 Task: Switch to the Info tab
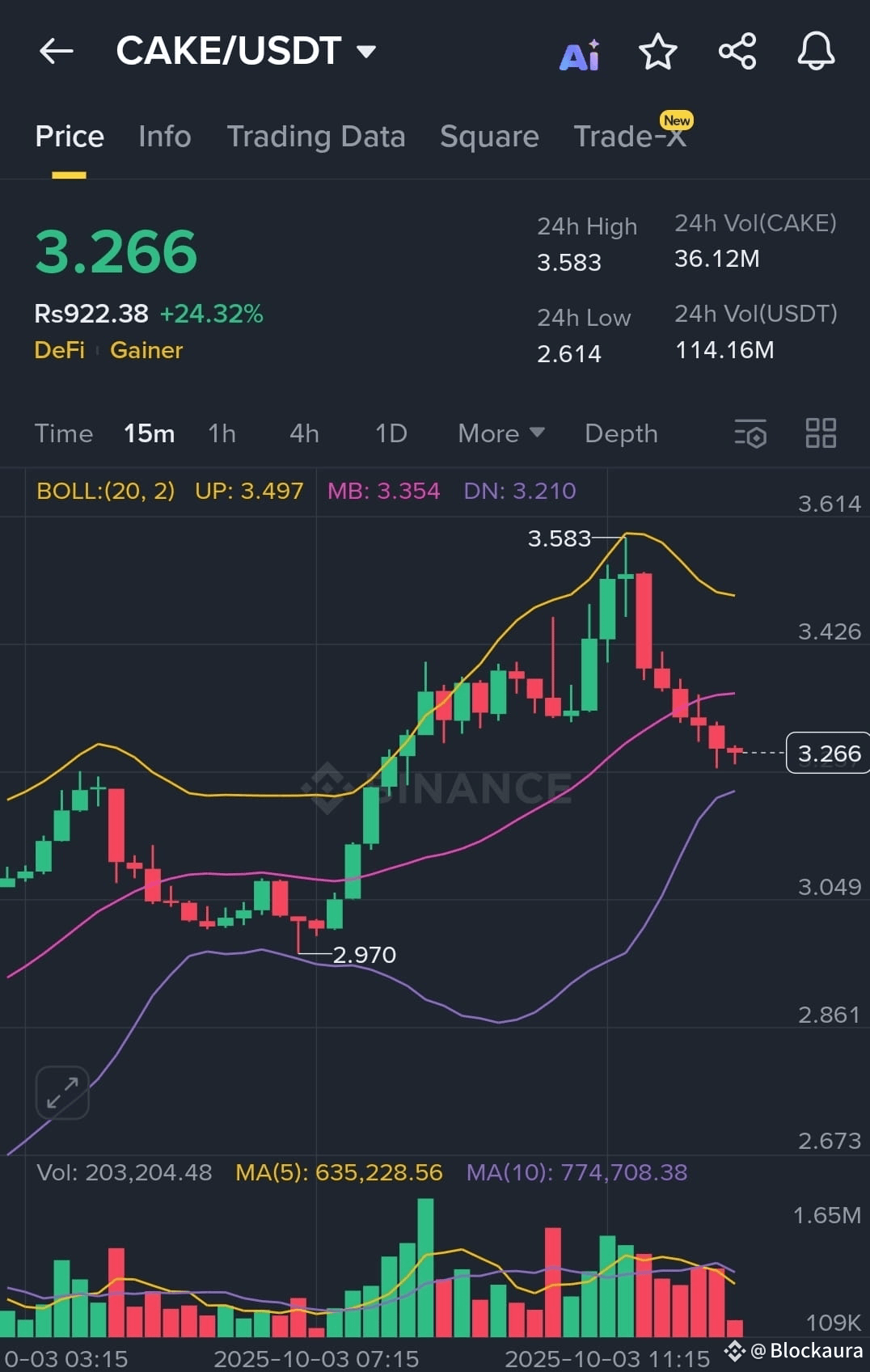point(165,137)
